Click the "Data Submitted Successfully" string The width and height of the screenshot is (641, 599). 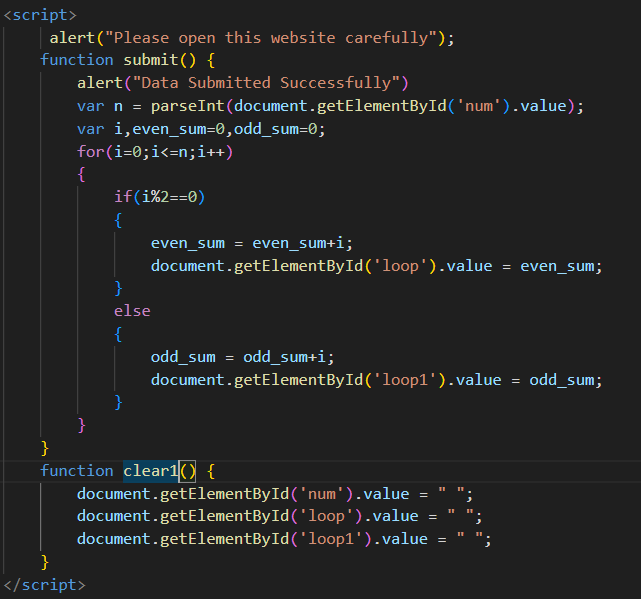pos(259,83)
